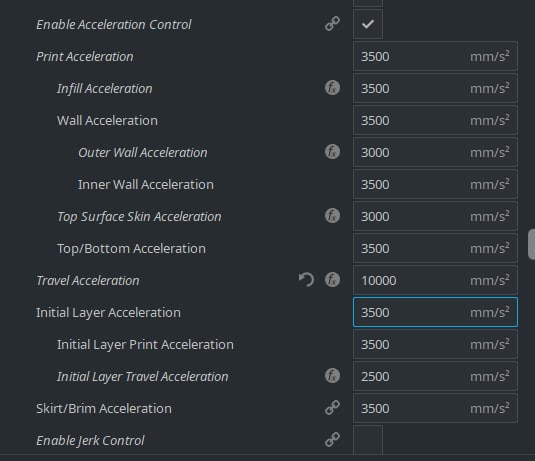Click the Top/Bottom Acceleration value box
This screenshot has width=535, height=461.
point(435,248)
